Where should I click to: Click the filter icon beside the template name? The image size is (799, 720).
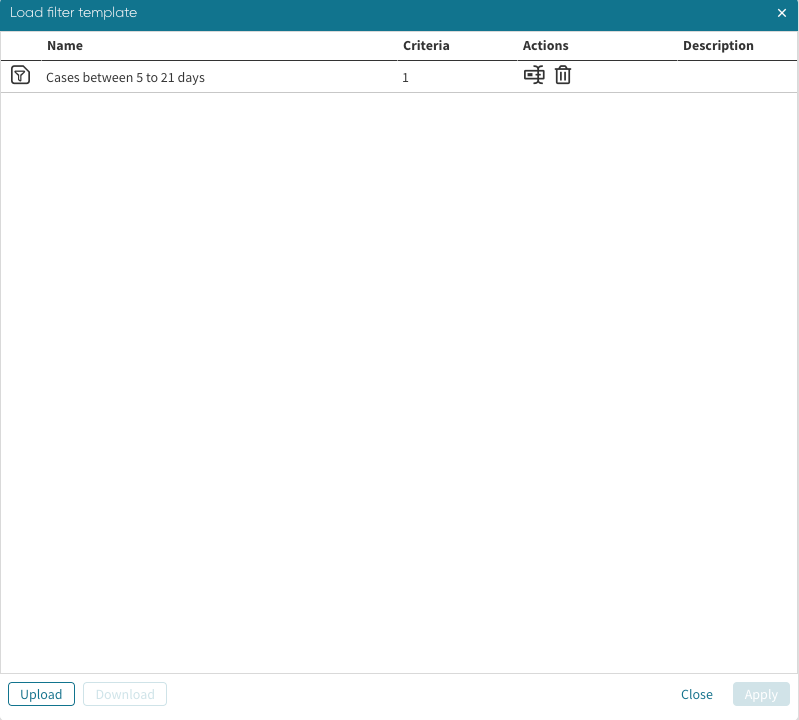20,76
